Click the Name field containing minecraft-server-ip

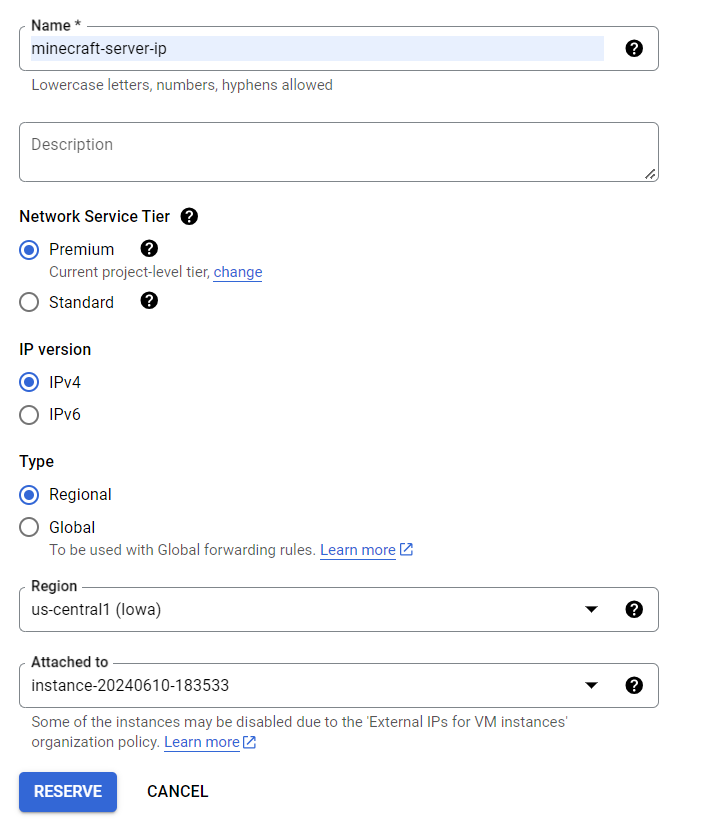(317, 48)
